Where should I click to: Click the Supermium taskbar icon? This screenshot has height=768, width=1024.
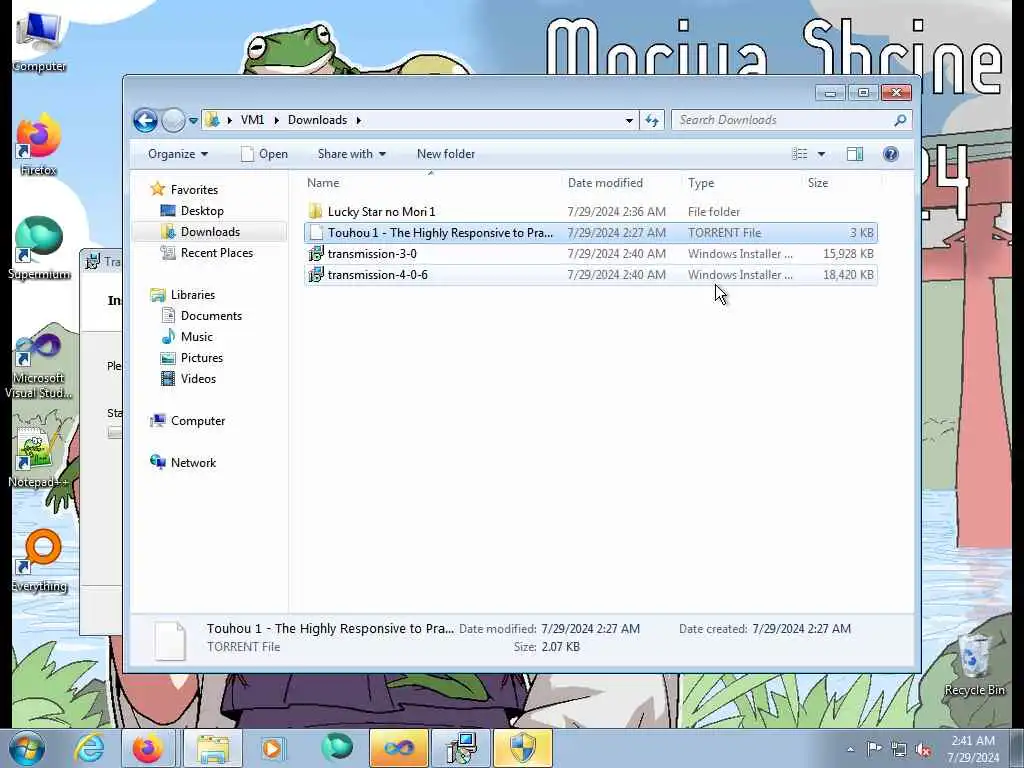pyautogui.click(x=337, y=748)
